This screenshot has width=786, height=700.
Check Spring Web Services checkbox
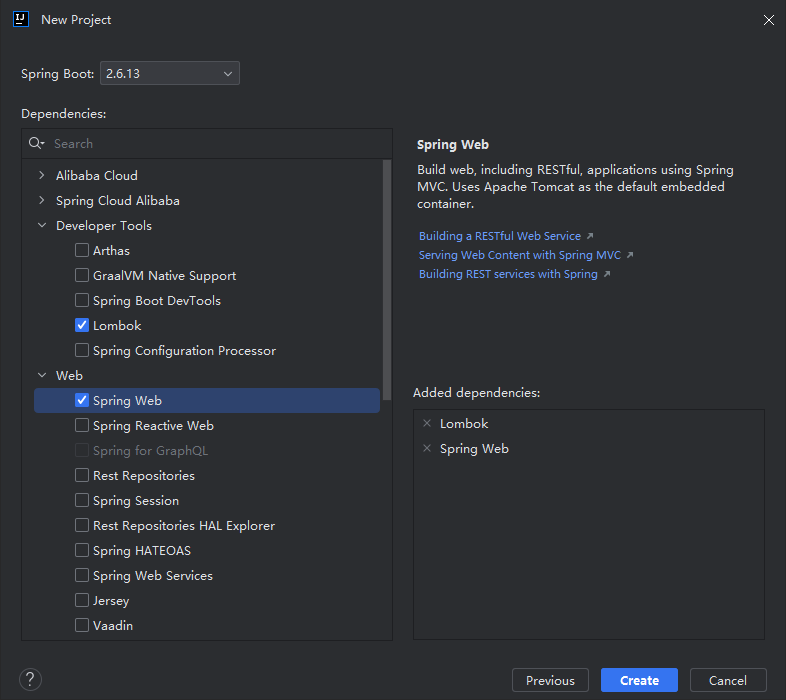point(82,575)
